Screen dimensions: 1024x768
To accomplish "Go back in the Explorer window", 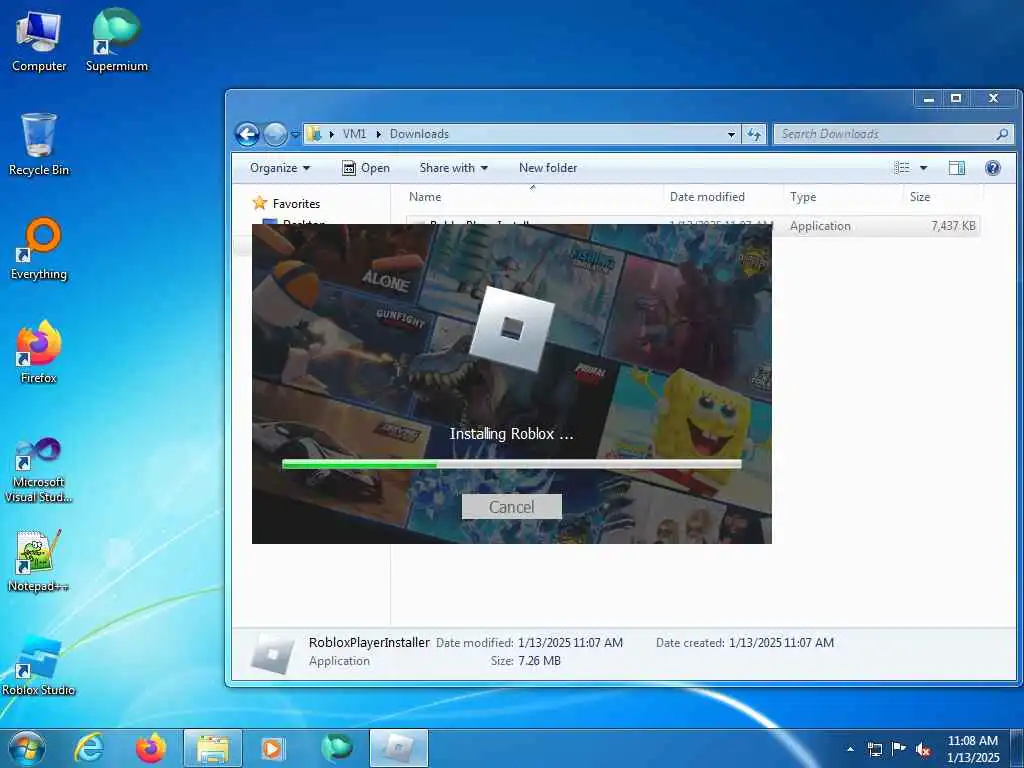I will [x=248, y=135].
